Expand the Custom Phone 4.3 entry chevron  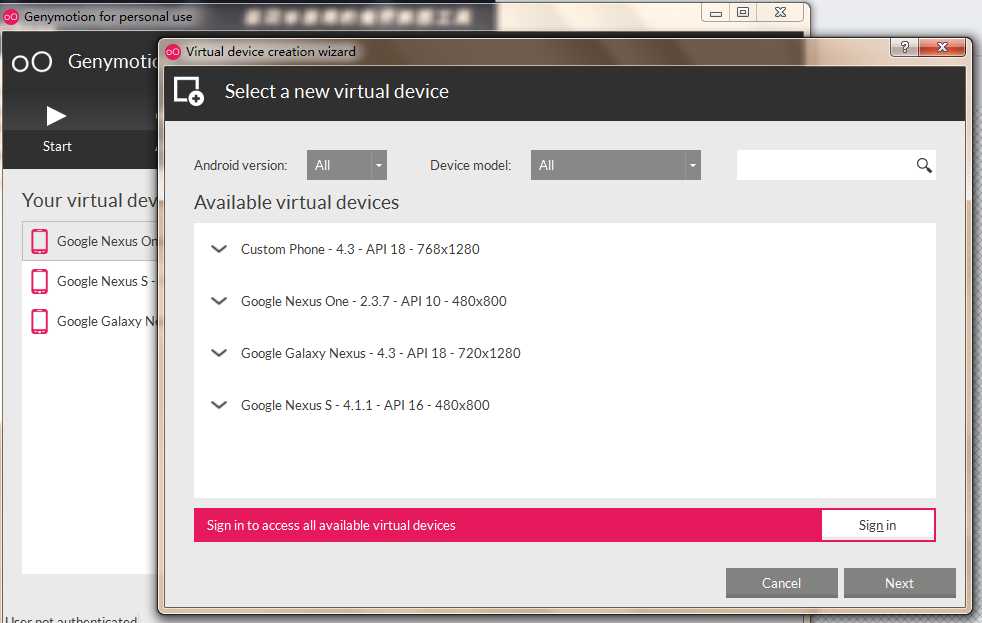click(x=219, y=249)
